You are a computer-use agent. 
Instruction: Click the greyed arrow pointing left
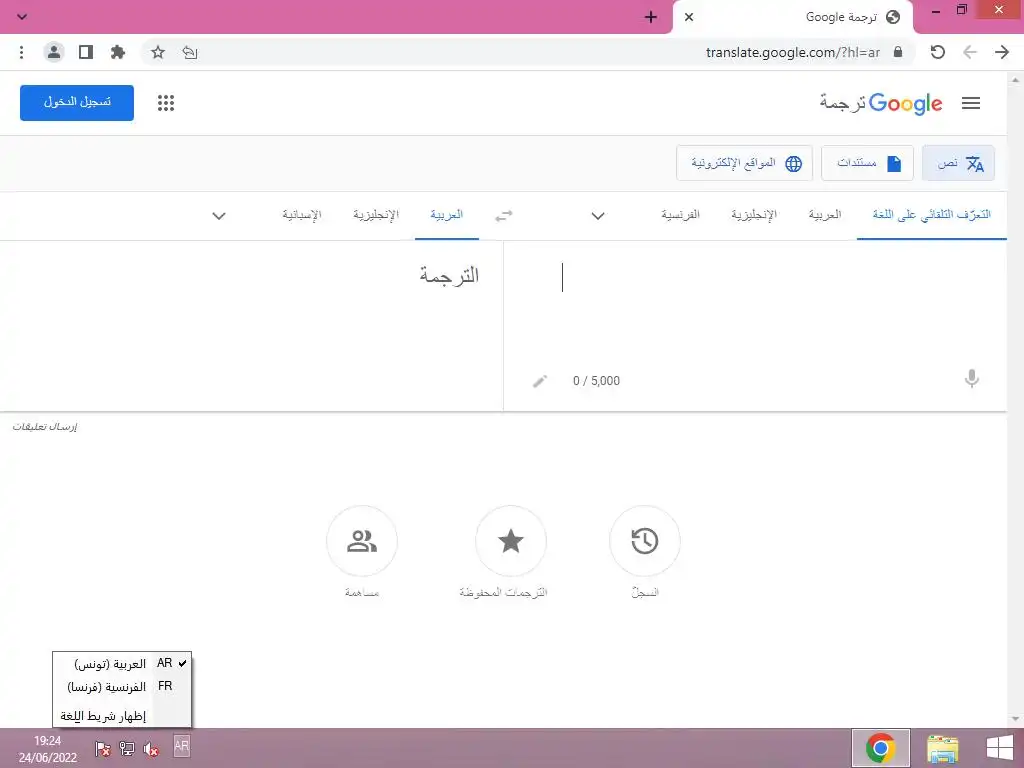[x=970, y=52]
